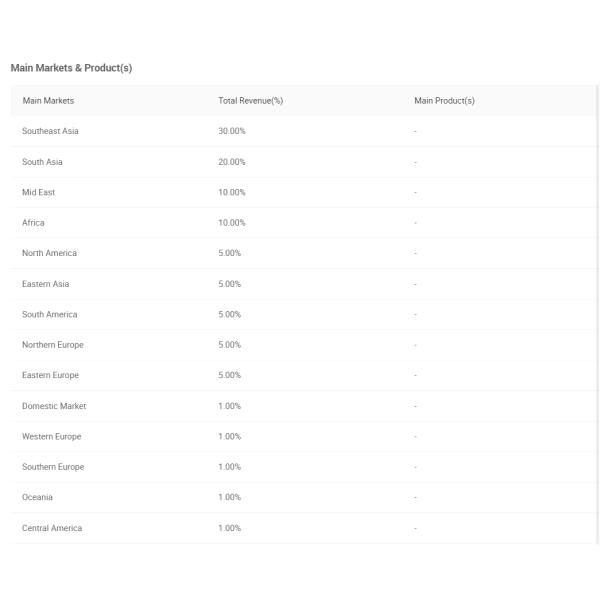Screen dimensions: 600x600
Task: Select the Southern Europe market entry
Action: [53, 467]
